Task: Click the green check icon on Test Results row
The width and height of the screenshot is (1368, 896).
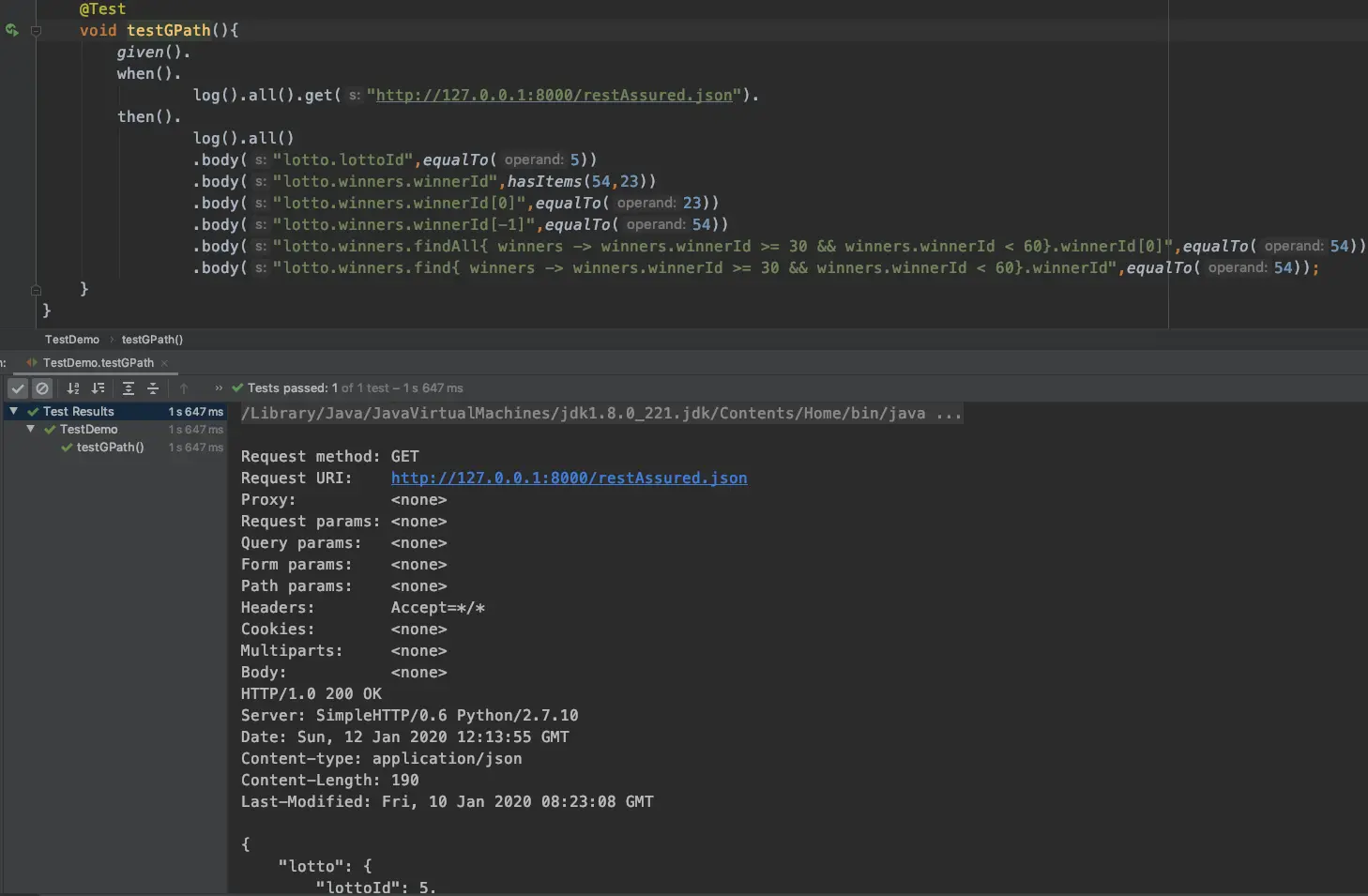Action: pyautogui.click(x=33, y=412)
